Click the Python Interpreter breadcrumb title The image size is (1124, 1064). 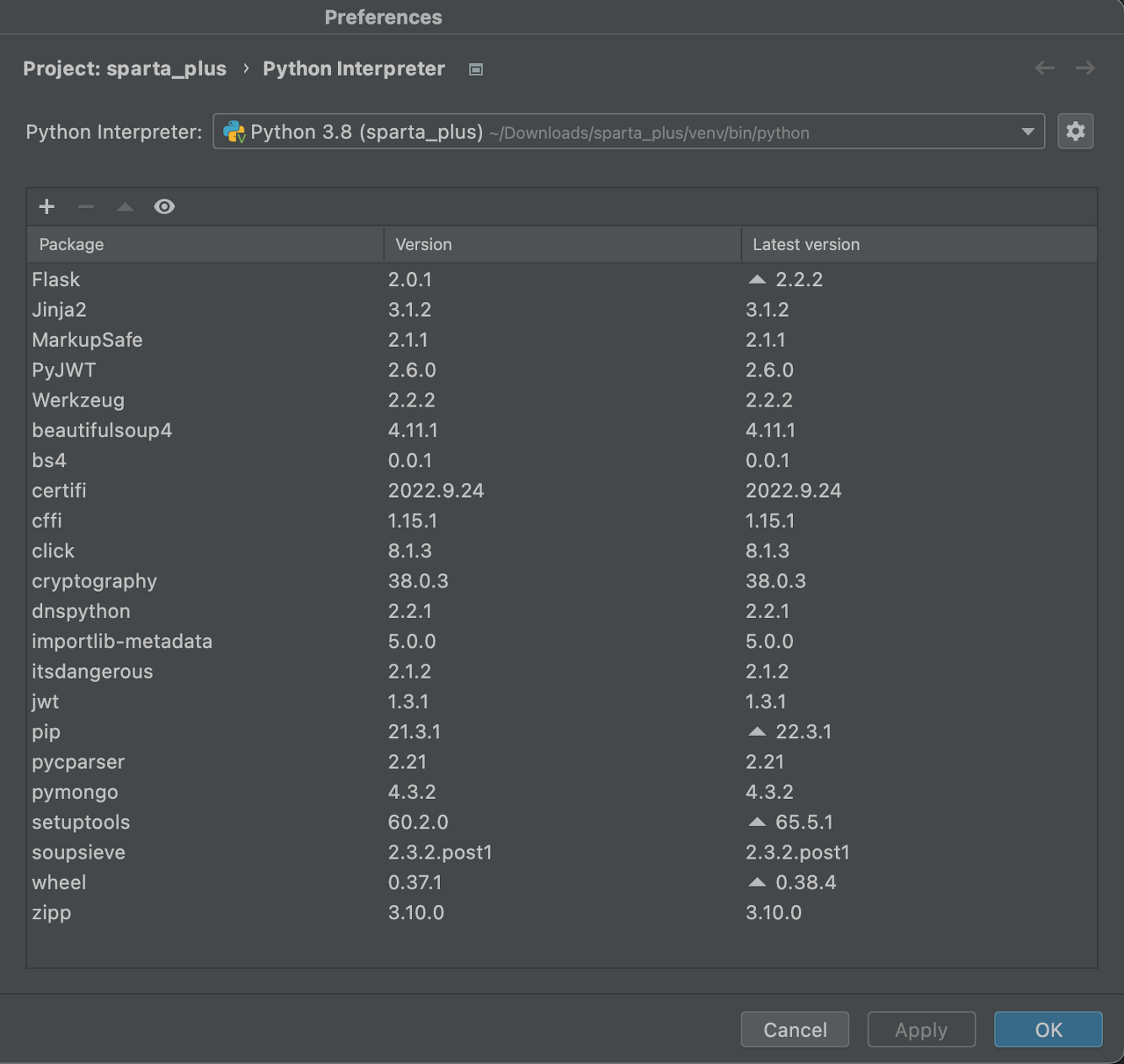coord(354,68)
